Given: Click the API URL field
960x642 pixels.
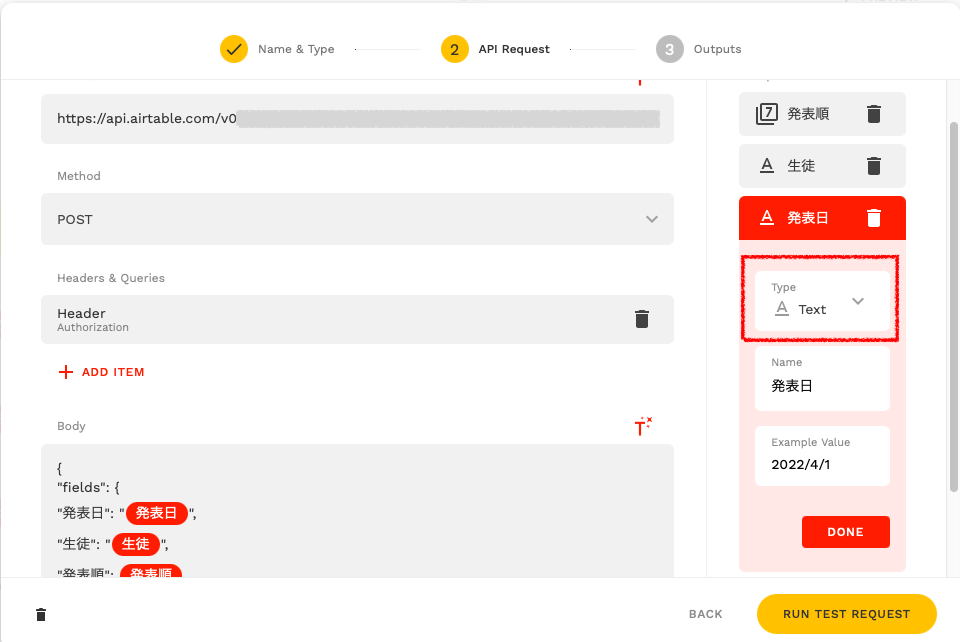Looking at the screenshot, I should pyautogui.click(x=358, y=119).
